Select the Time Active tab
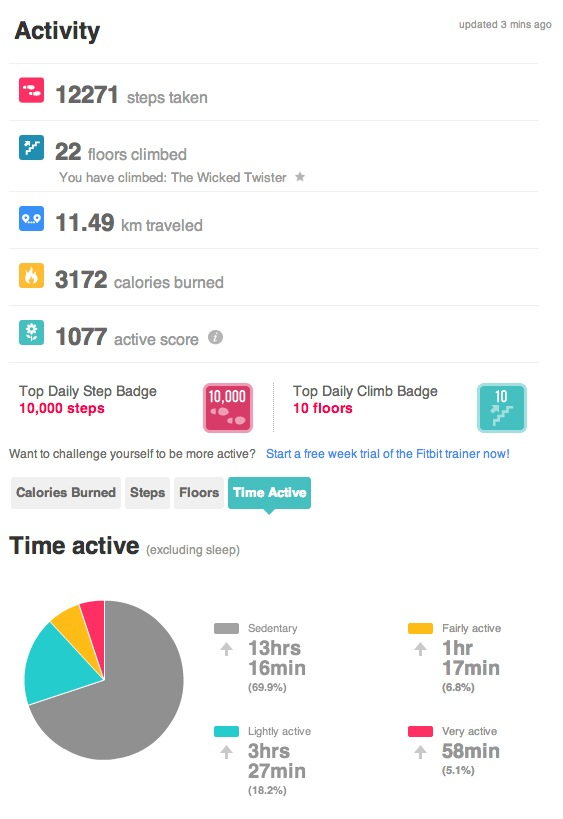Screen dimensions: 563x819 (x=269, y=493)
